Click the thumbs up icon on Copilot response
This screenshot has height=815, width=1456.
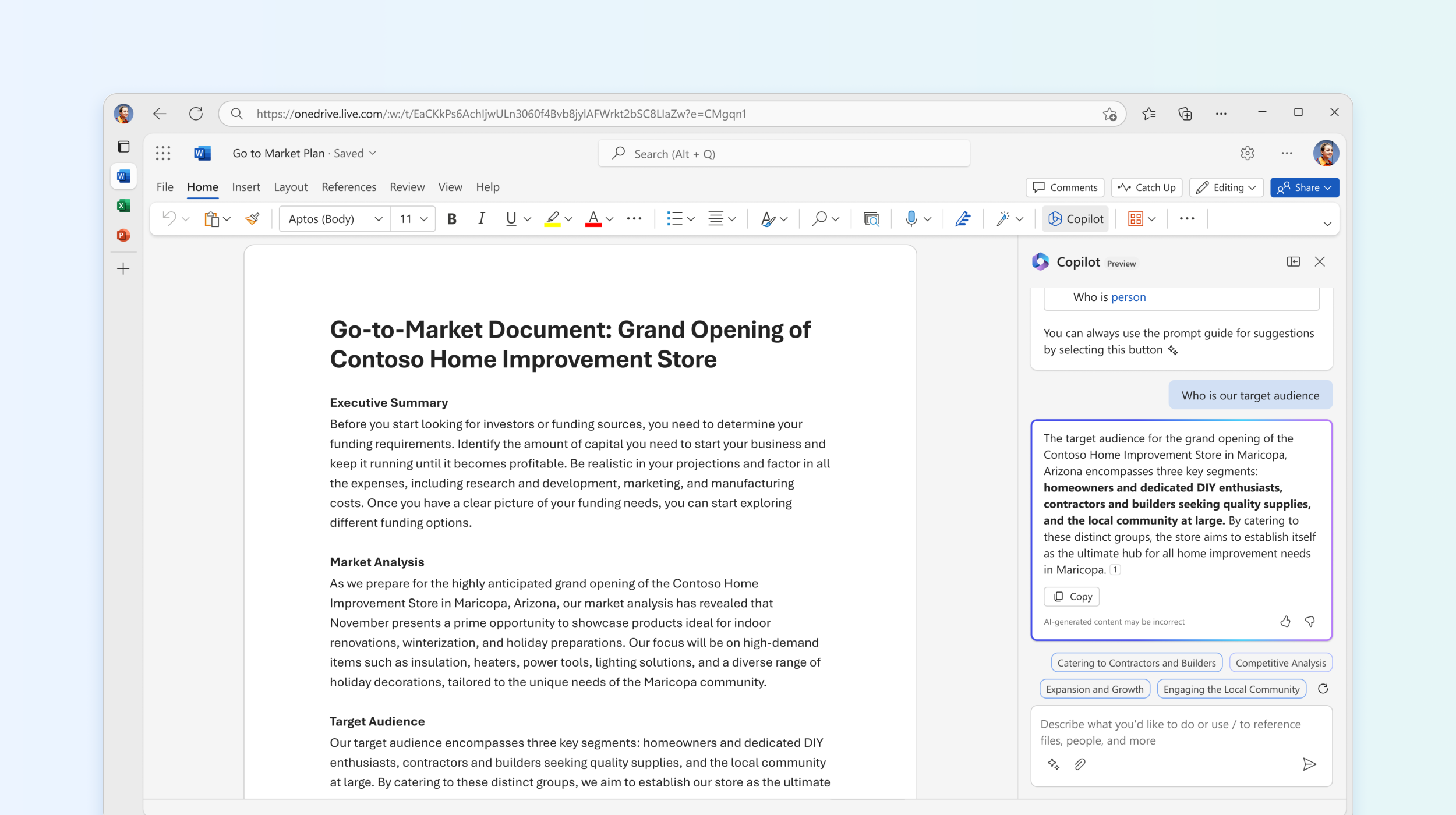tap(1285, 620)
